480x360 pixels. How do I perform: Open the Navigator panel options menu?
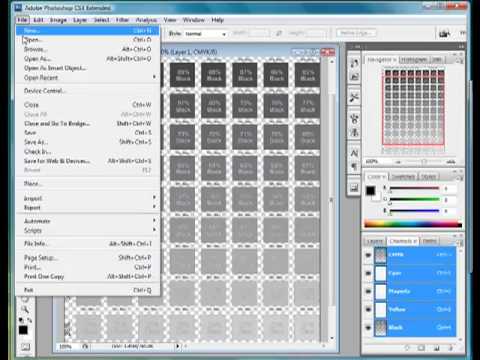(x=460, y=60)
